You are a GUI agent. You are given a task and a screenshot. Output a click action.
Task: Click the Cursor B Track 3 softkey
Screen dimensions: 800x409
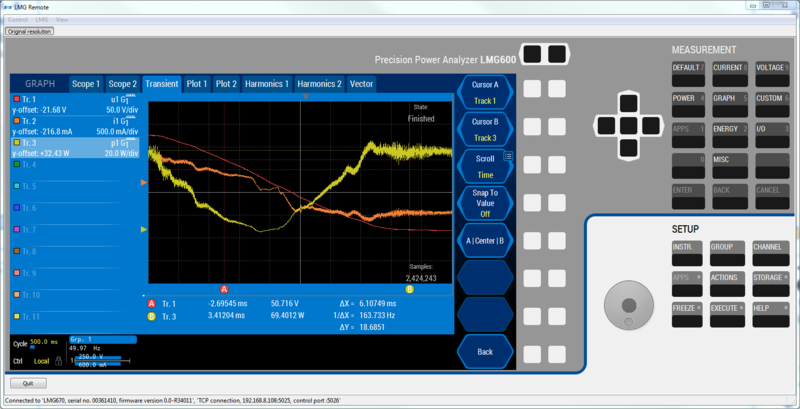[485, 130]
